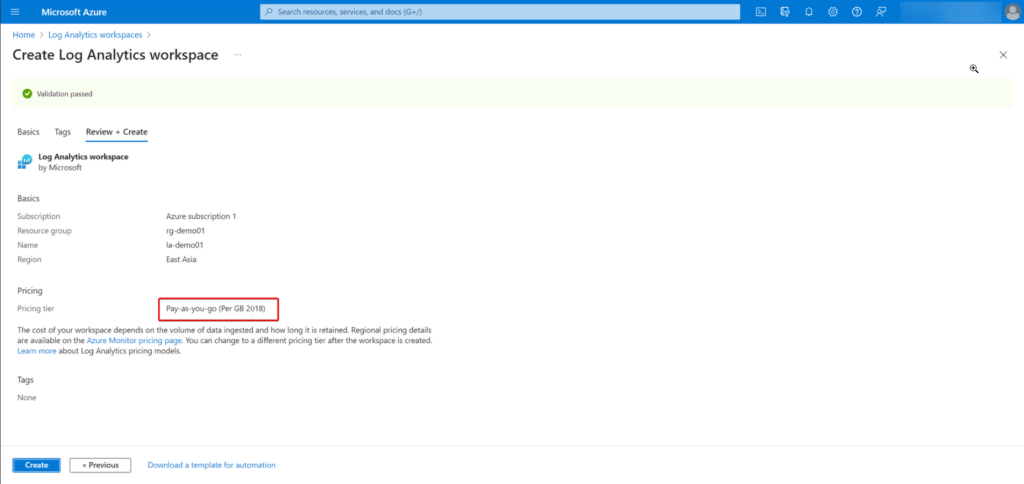
Task: Click the Pricing tier label
Action: (36, 308)
